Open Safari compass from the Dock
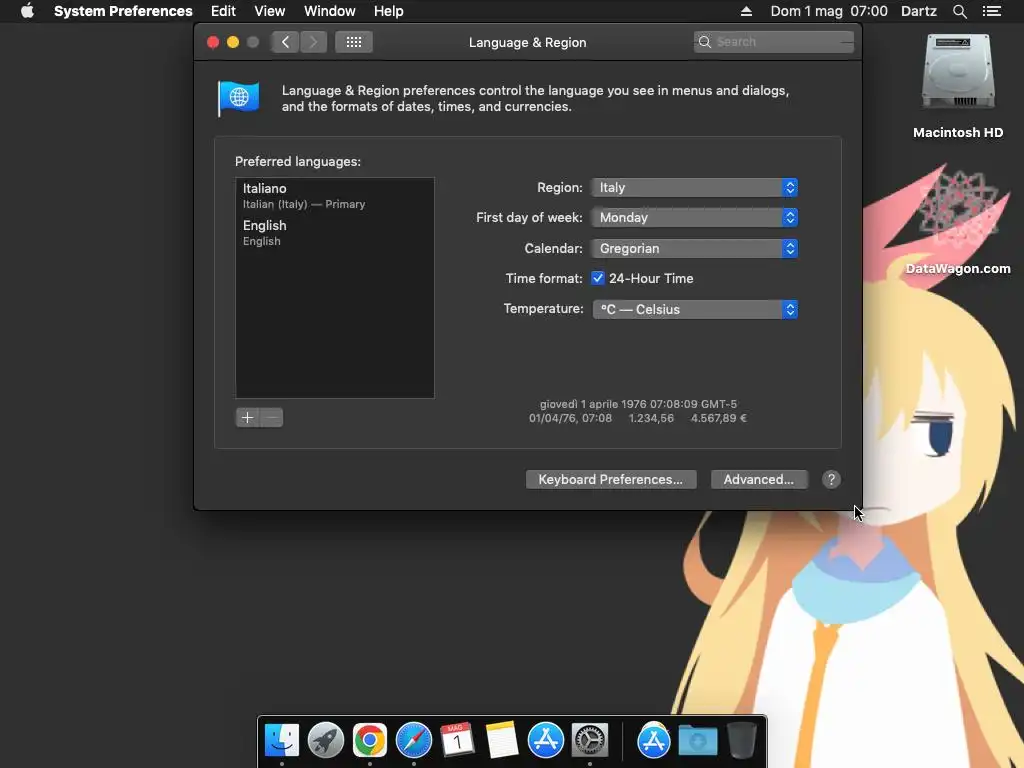The height and width of the screenshot is (768, 1024). point(413,740)
